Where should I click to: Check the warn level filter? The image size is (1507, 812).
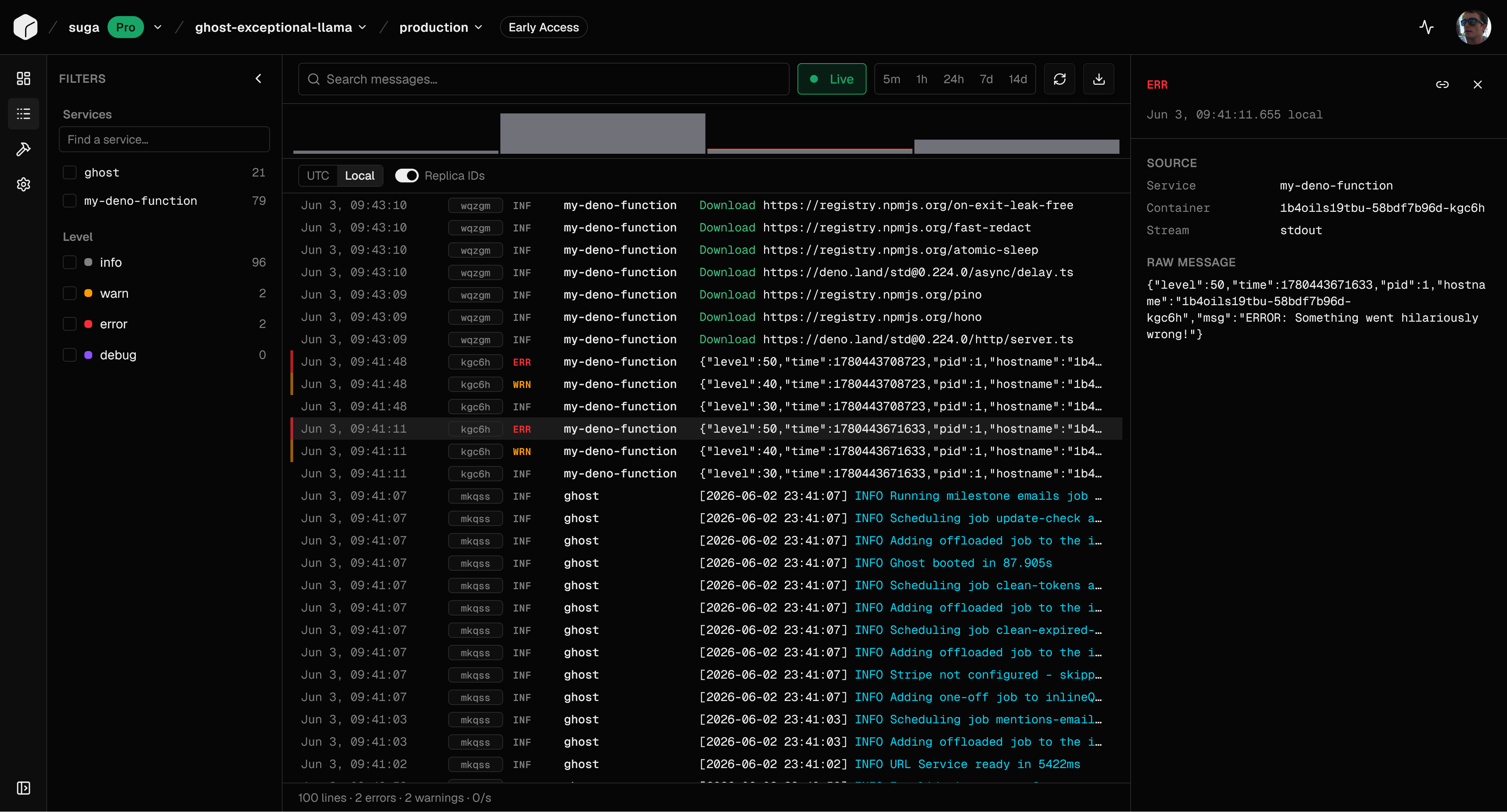(x=69, y=293)
